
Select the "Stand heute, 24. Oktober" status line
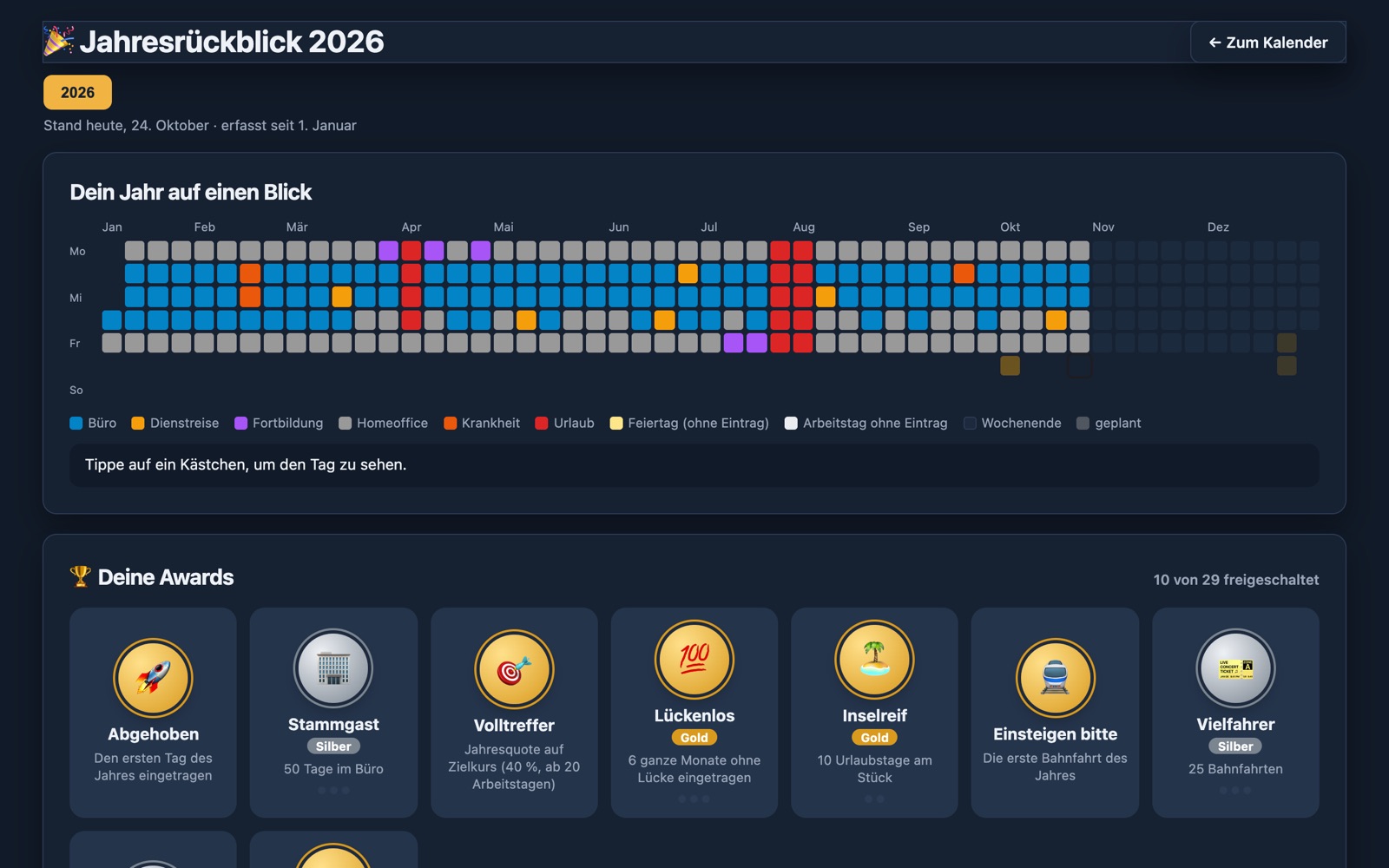click(200, 126)
